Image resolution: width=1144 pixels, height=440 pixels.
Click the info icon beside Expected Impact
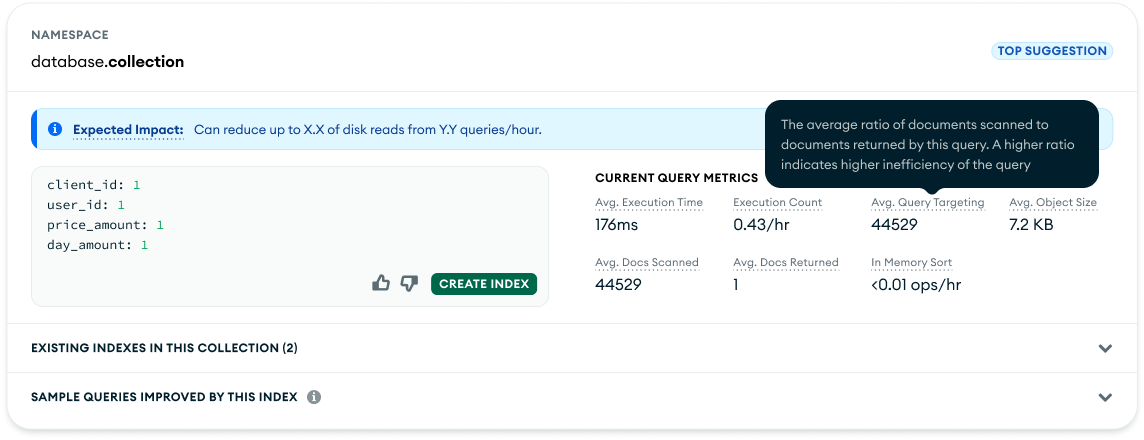click(55, 130)
